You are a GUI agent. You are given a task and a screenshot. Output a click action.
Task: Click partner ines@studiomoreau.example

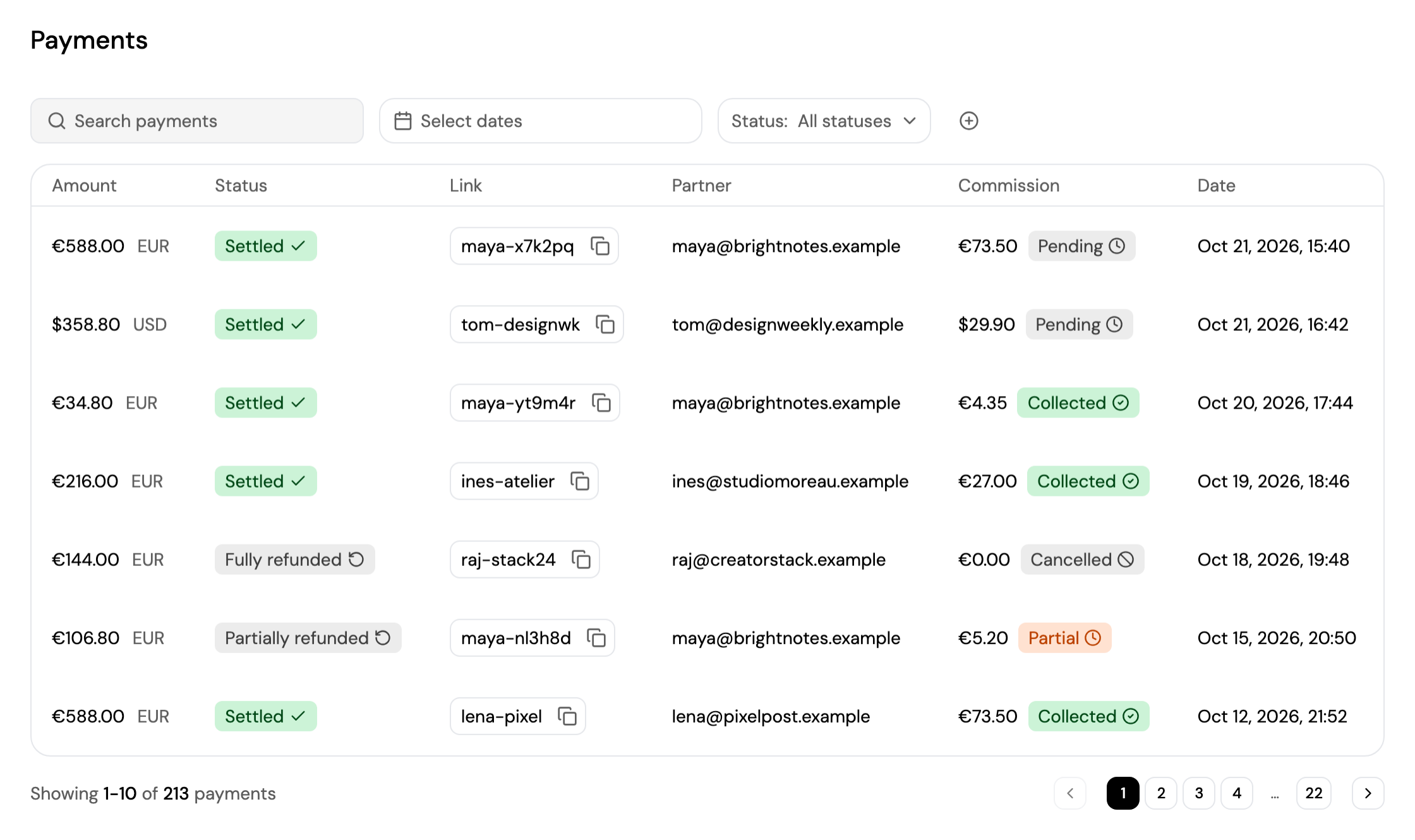point(790,481)
